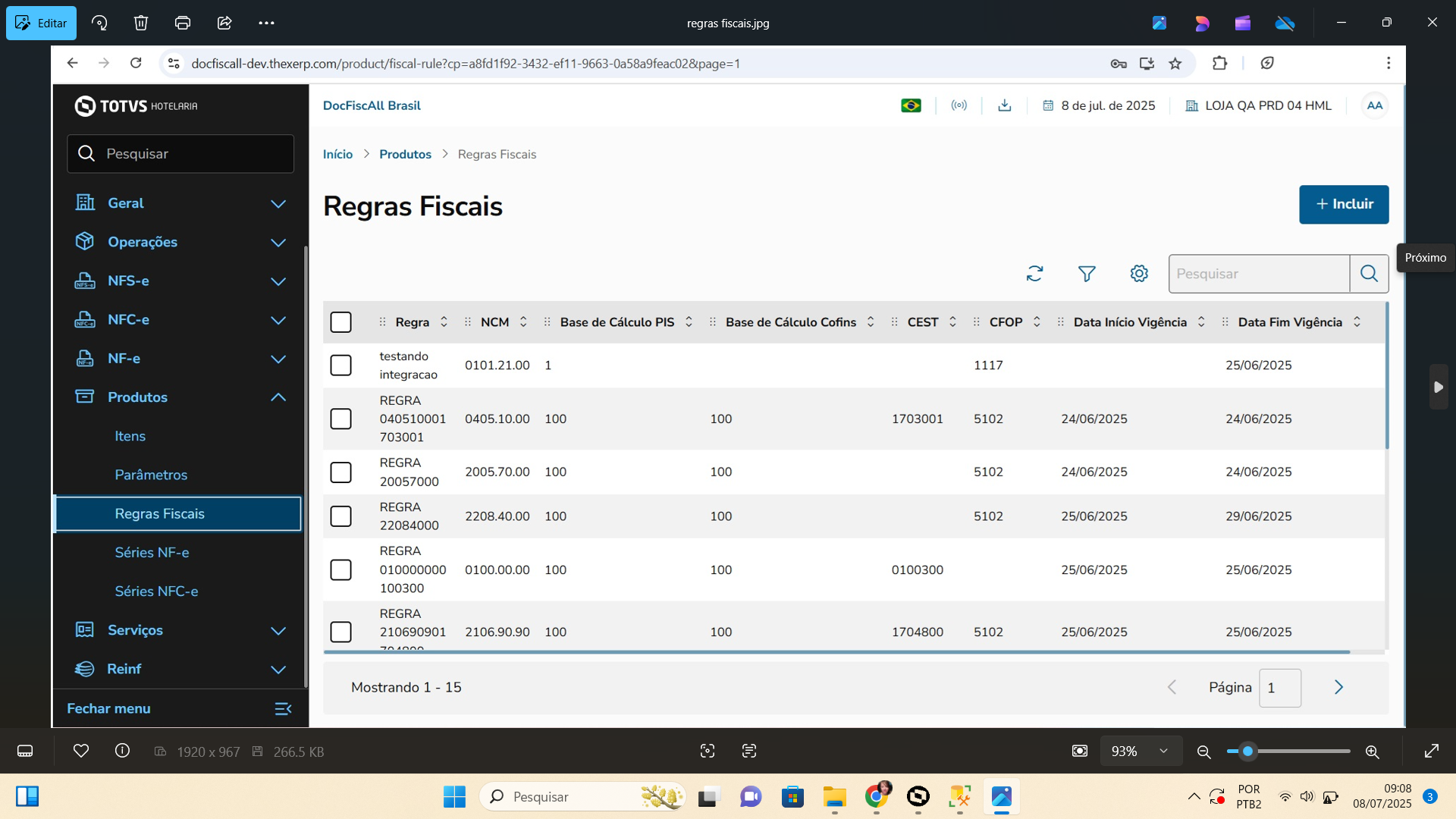This screenshot has height=819, width=1456.
Task: Click the trash delete icon in photo viewer
Action: coord(141,23)
